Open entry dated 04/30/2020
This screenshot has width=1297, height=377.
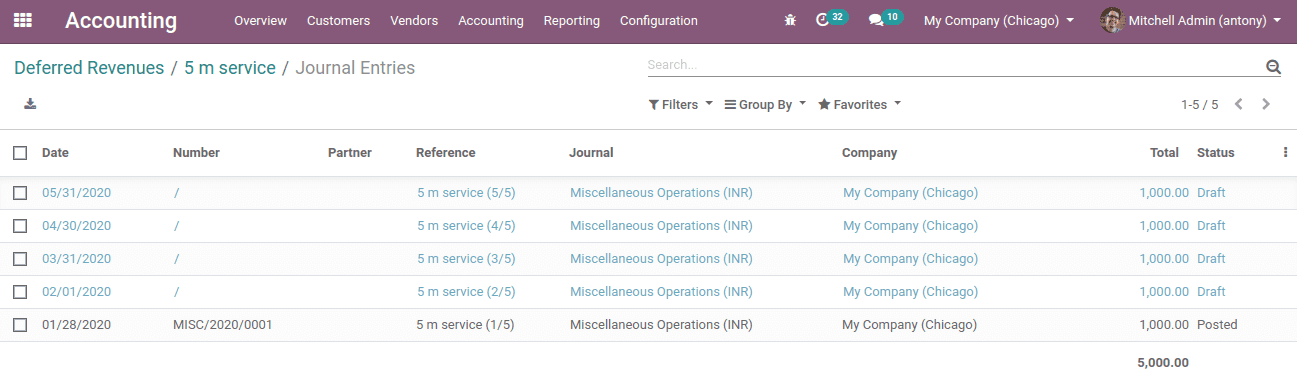pyautogui.click(x=77, y=226)
